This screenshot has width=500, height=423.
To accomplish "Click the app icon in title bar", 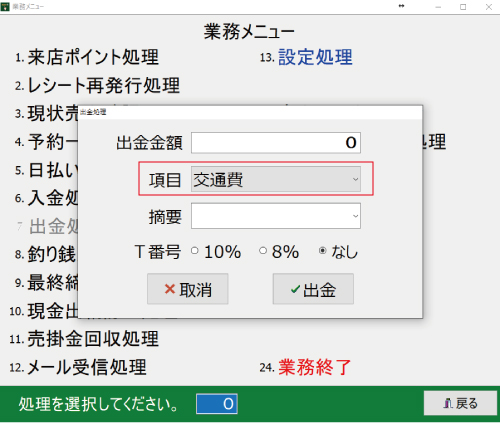I will click(x=5, y=7).
